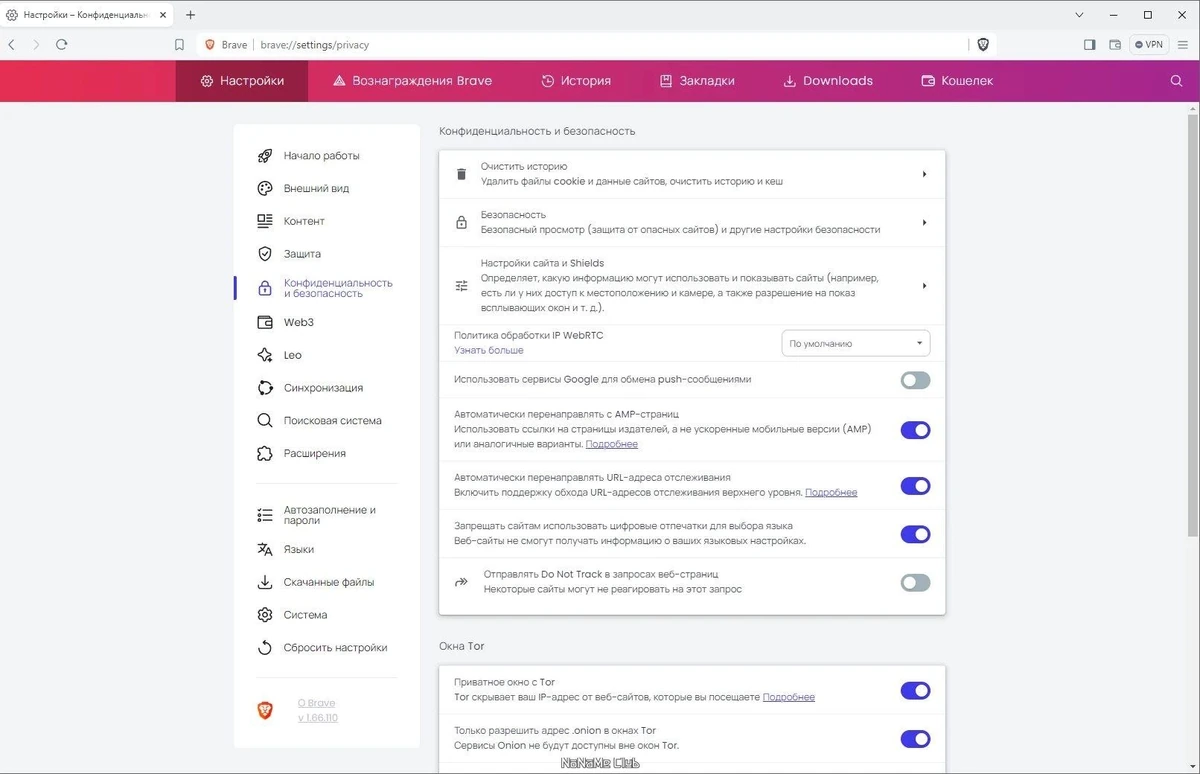Image resolution: width=1200 pixels, height=774 pixels.
Task: Click the magnifier icon for Поисковая система
Action: [x=265, y=421]
